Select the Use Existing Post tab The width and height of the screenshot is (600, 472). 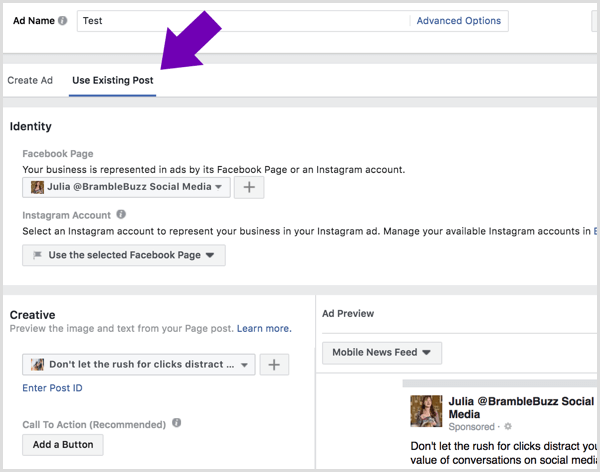pos(112,80)
